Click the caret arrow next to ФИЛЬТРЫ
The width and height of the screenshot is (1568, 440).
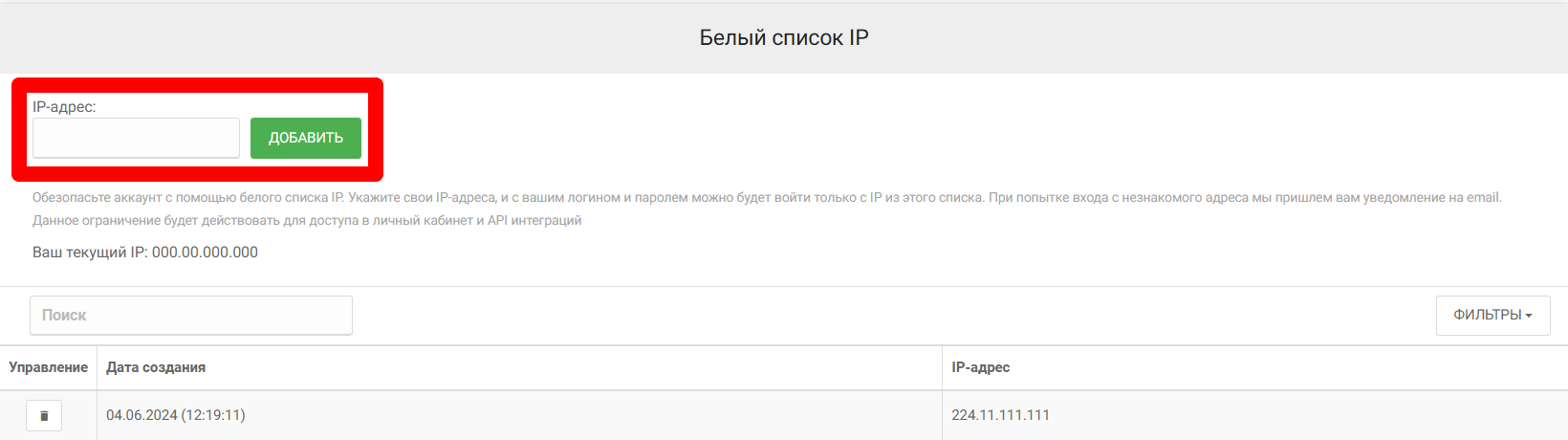point(1529,316)
